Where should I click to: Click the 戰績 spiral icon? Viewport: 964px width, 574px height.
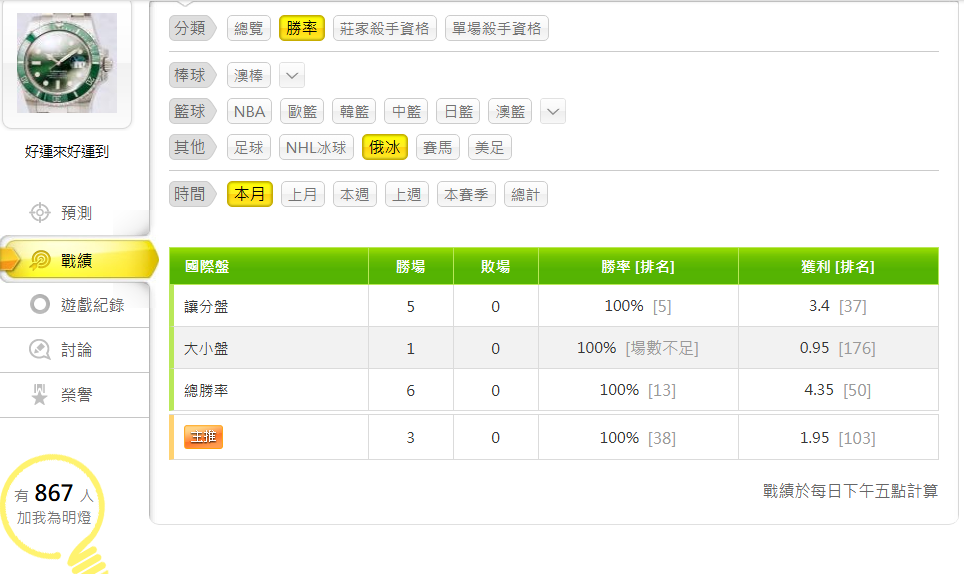[x=41, y=261]
